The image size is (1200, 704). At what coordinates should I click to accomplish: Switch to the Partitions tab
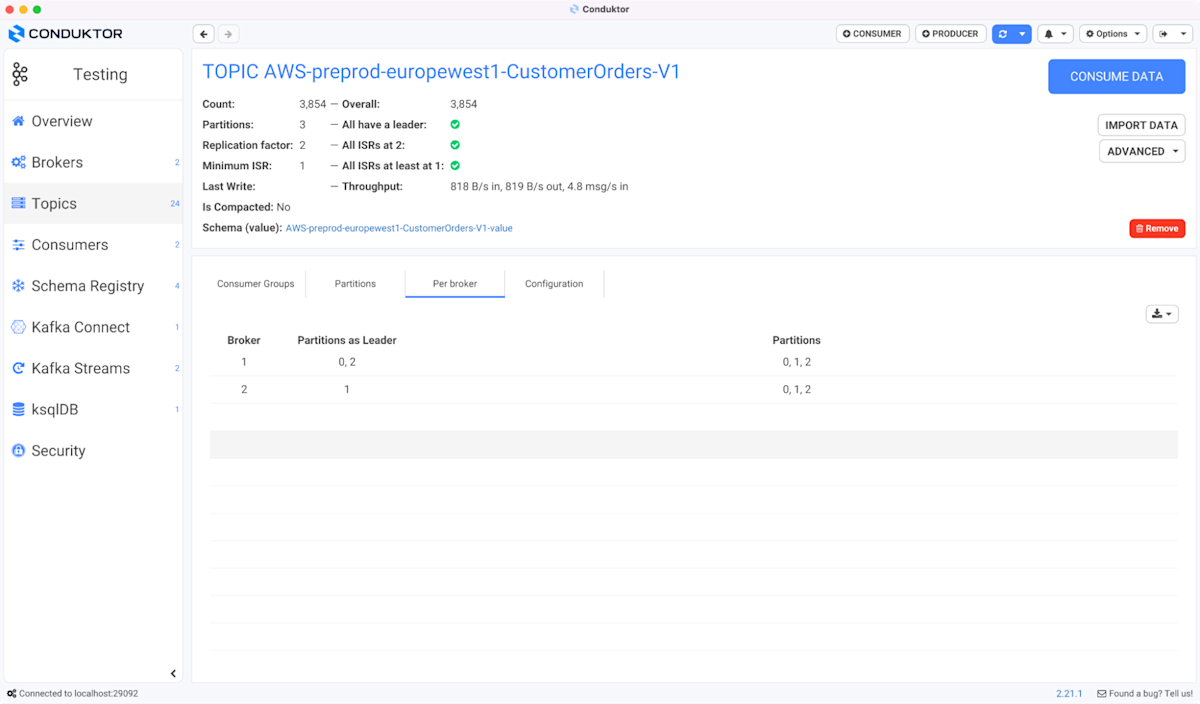(355, 284)
